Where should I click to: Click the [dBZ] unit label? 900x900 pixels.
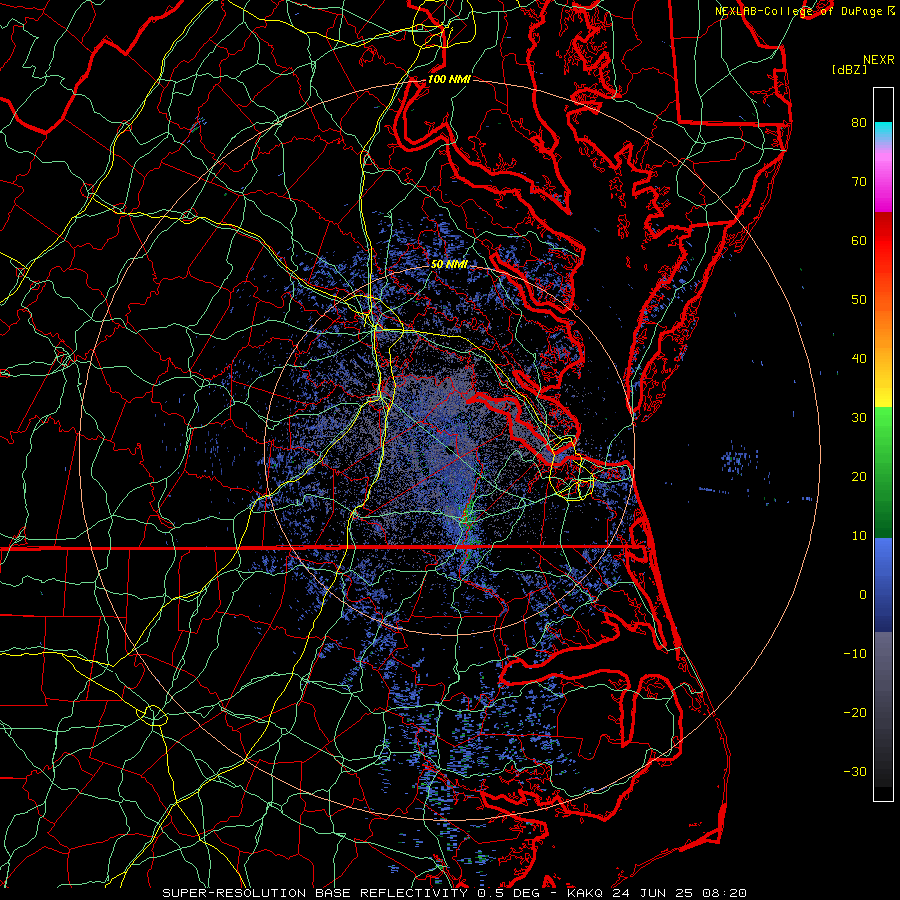tap(849, 69)
